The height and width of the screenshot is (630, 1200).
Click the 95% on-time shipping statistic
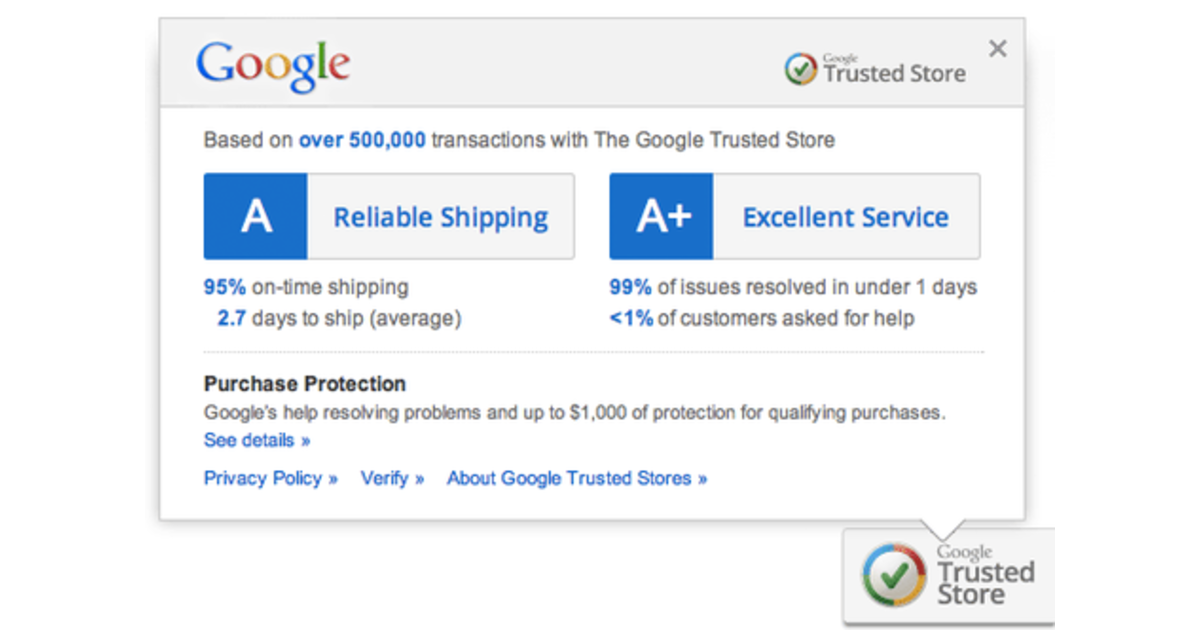[305, 287]
